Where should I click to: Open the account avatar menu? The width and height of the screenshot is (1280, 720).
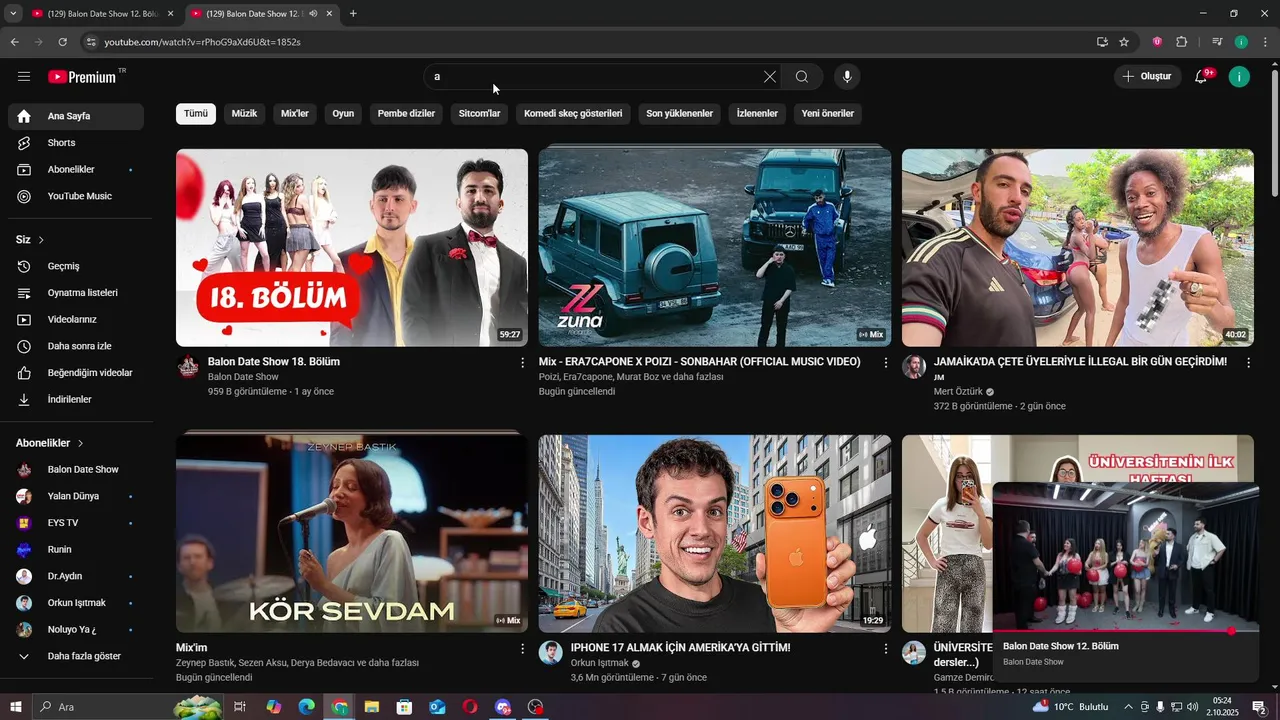click(x=1239, y=77)
